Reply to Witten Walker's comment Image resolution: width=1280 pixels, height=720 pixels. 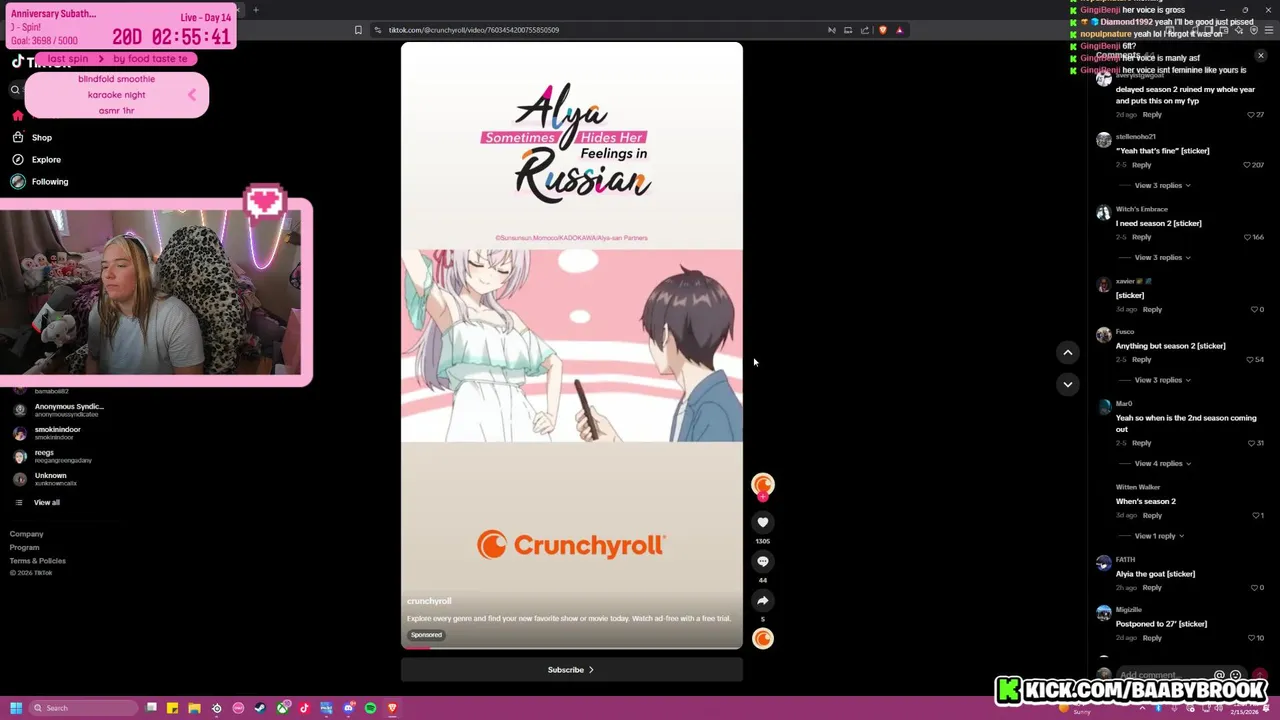(1152, 515)
